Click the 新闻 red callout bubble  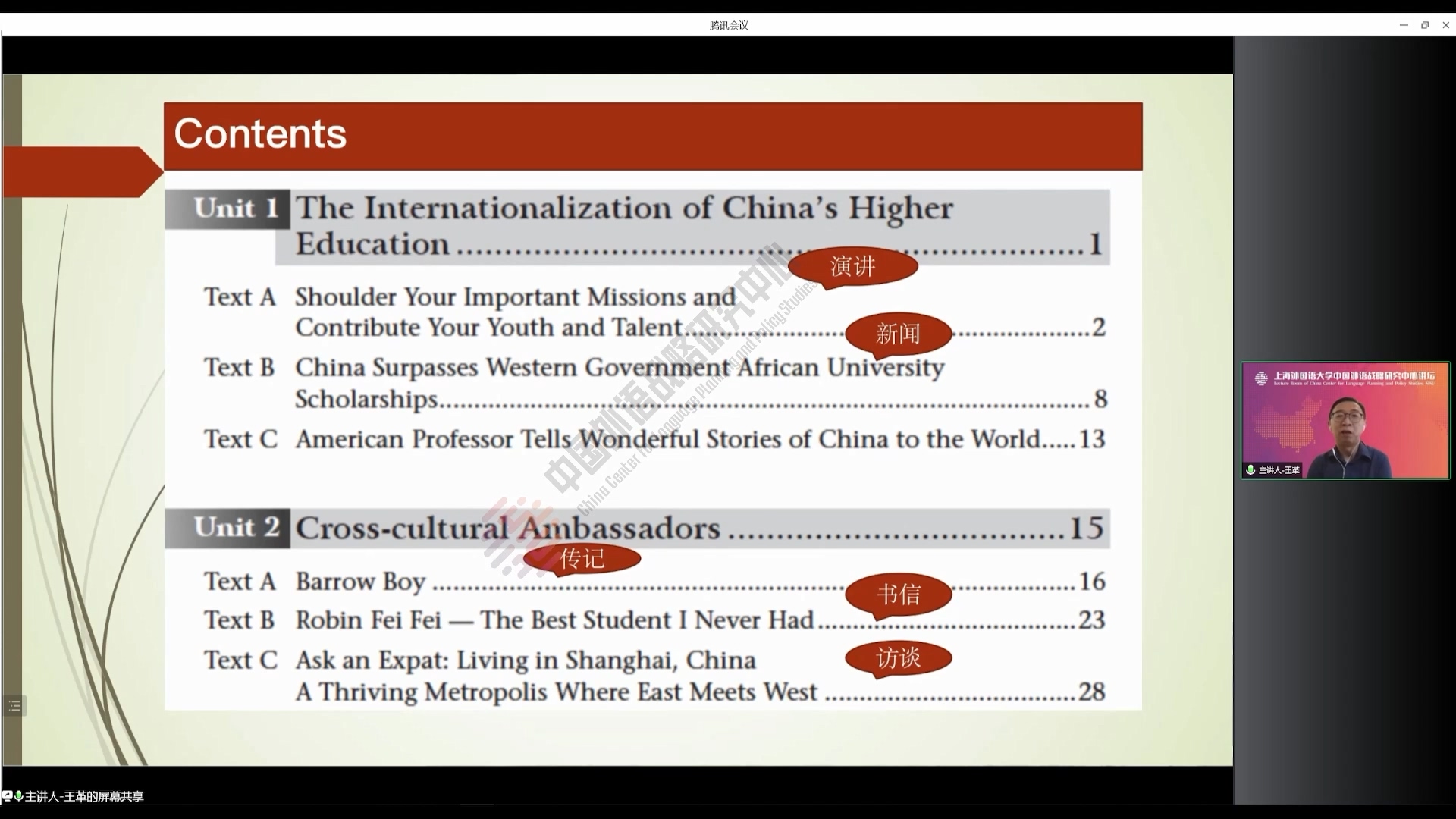898,334
